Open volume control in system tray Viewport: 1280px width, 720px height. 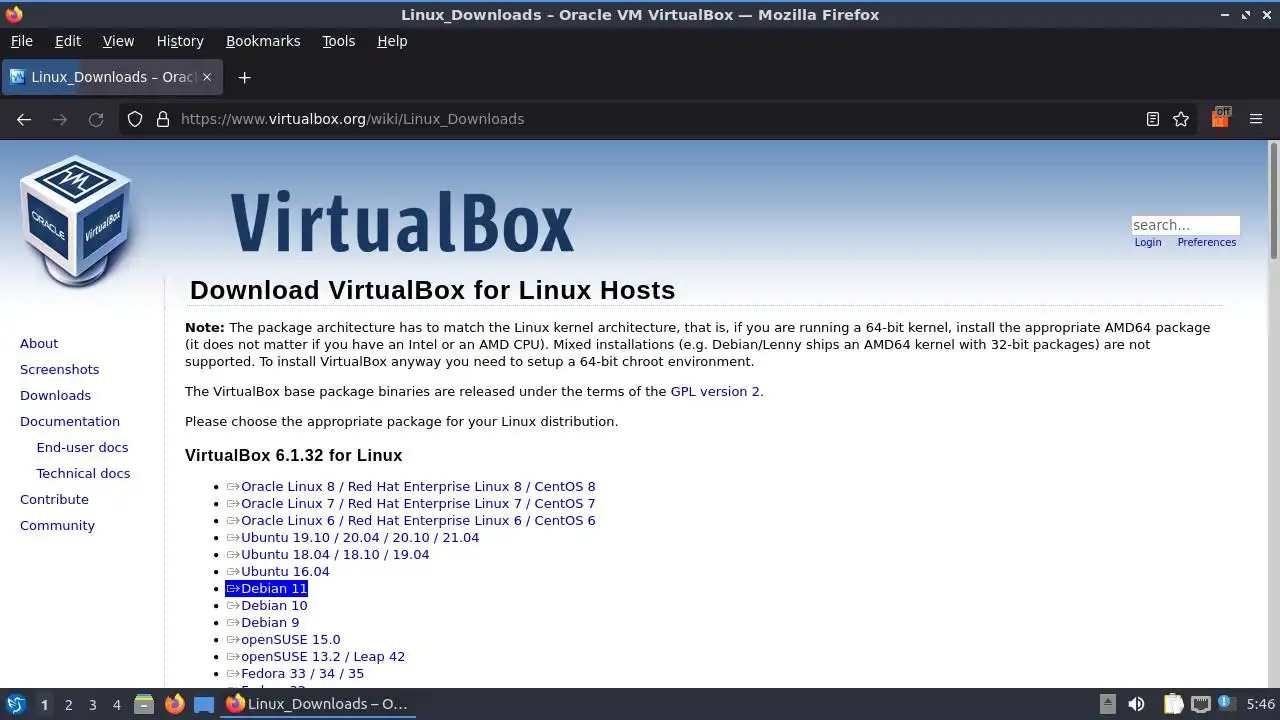coord(1136,704)
